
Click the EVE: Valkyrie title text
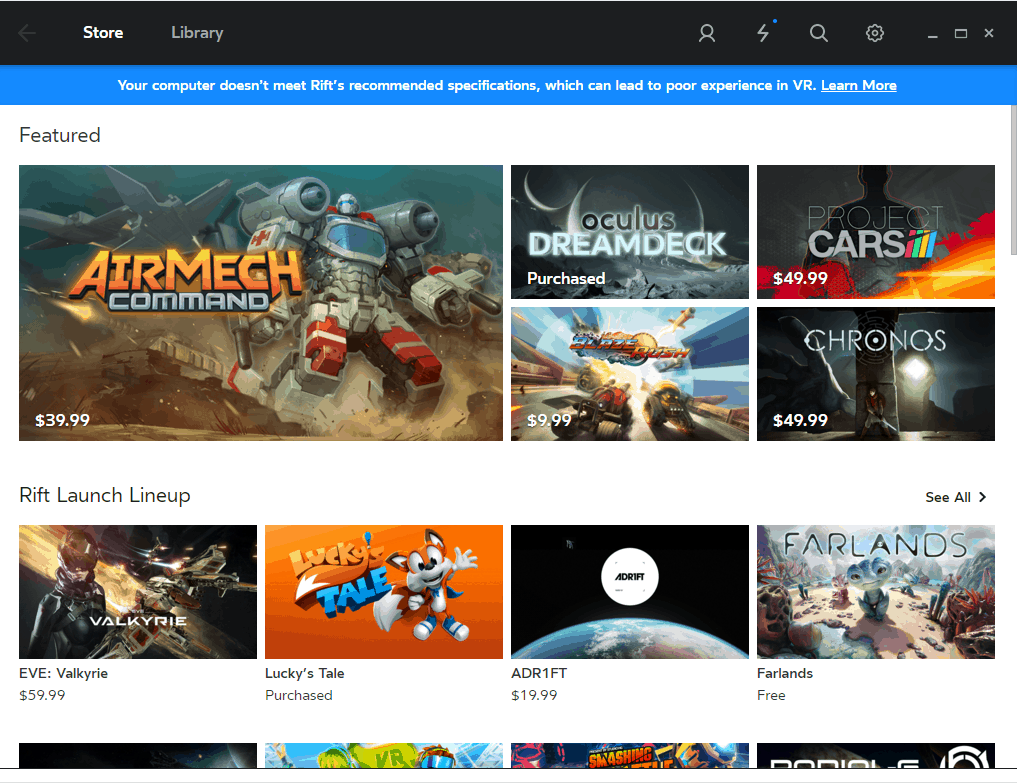click(64, 673)
